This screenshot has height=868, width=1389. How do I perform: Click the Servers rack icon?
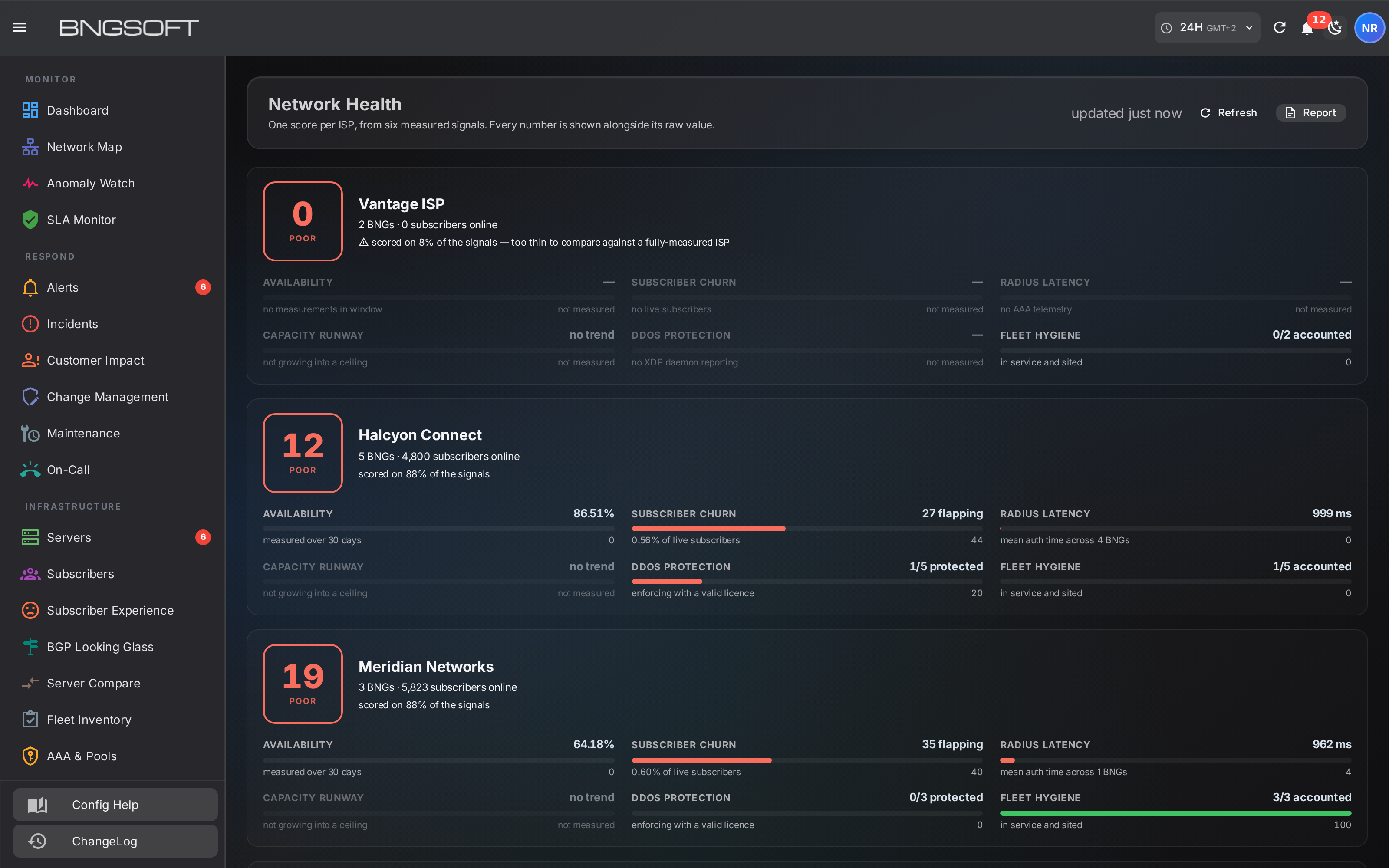(30, 537)
